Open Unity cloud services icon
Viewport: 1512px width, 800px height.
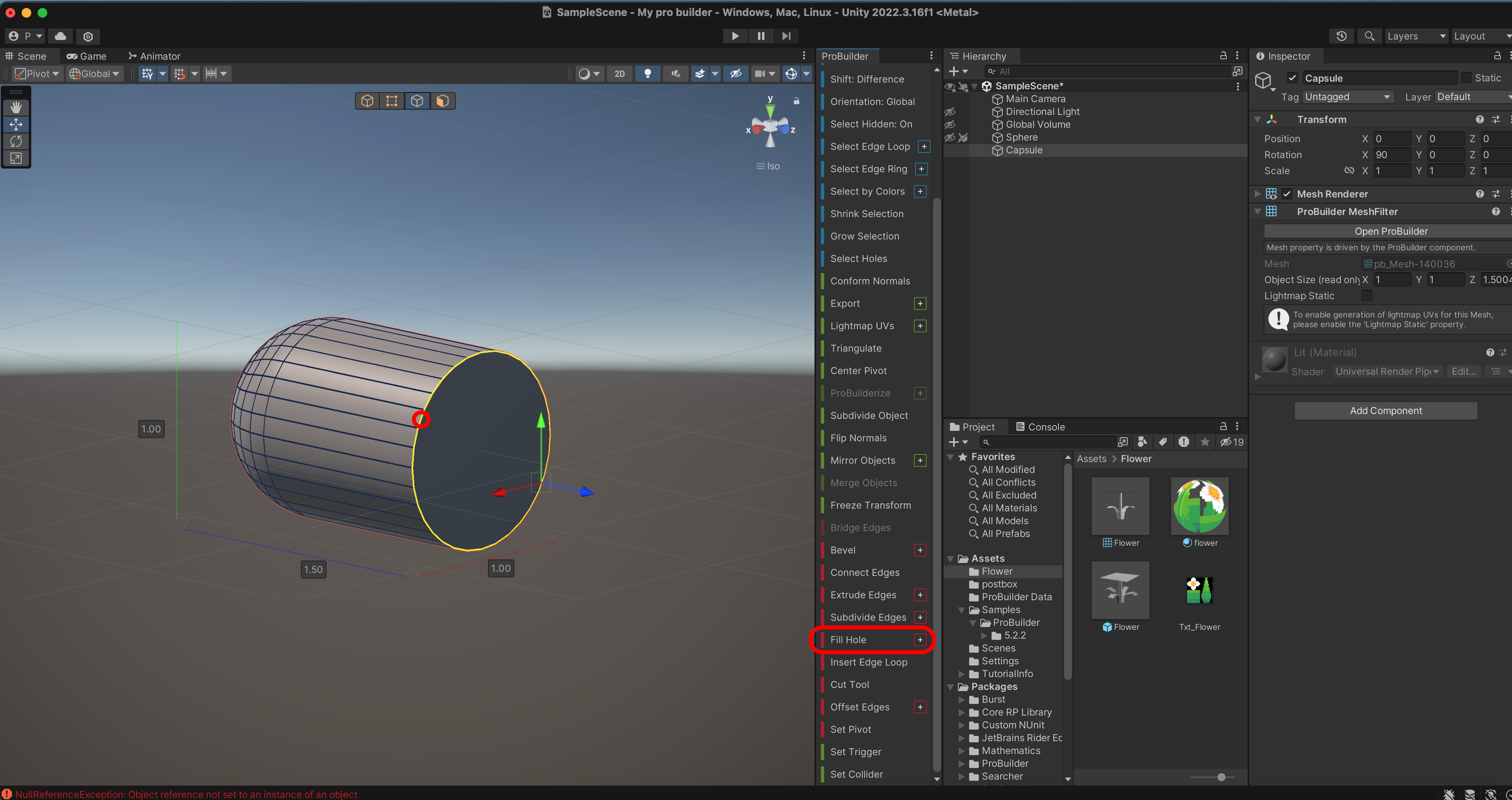[x=60, y=36]
